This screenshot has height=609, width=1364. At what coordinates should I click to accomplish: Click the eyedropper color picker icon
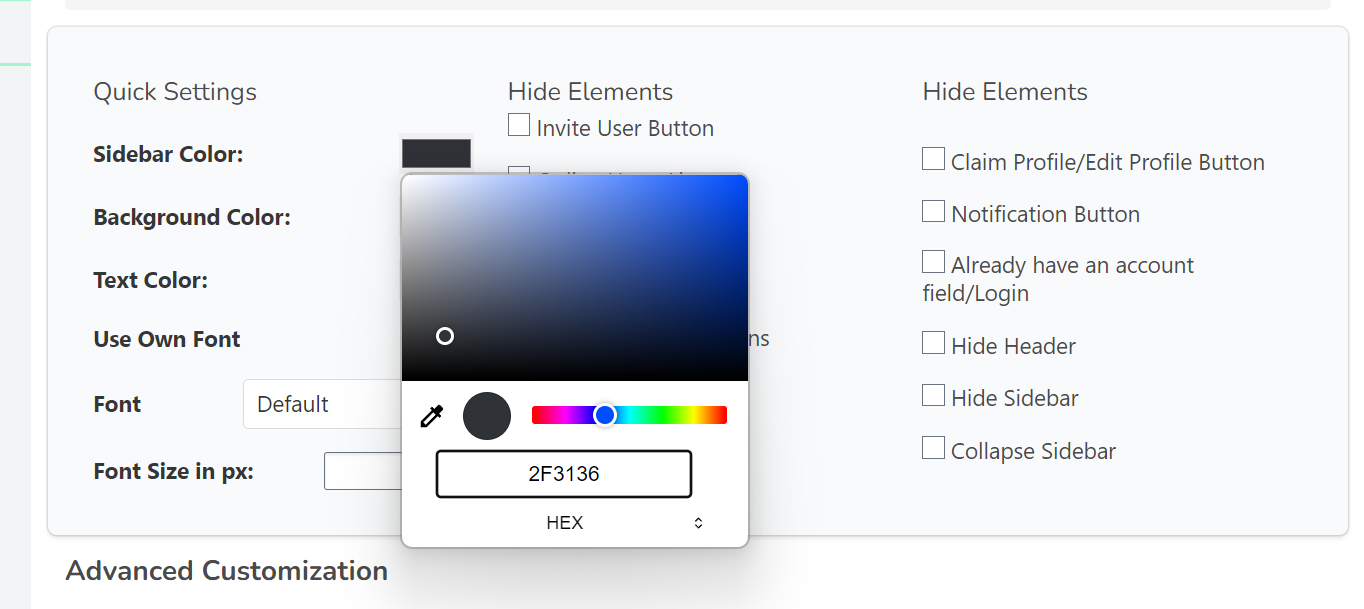(431, 416)
